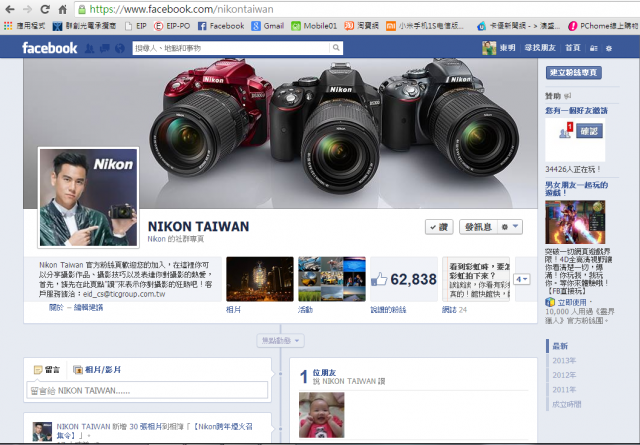
Task: Open the user profile picture in the header
Action: [x=489, y=48]
